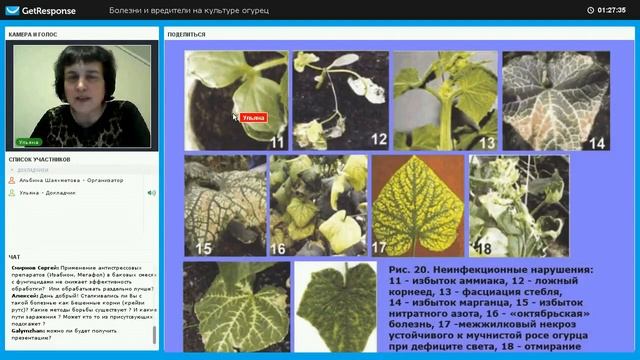Image resolution: width=640 pixels, height=360 pixels.
Task: Click the ПОДЕЛИТЬСЯ panel header
Action: click(186, 35)
